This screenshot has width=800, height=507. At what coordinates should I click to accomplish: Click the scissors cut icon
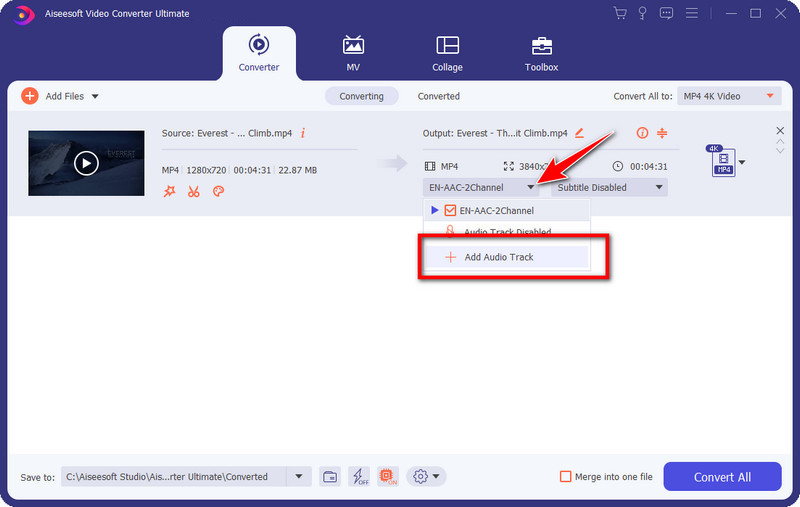tap(193, 191)
